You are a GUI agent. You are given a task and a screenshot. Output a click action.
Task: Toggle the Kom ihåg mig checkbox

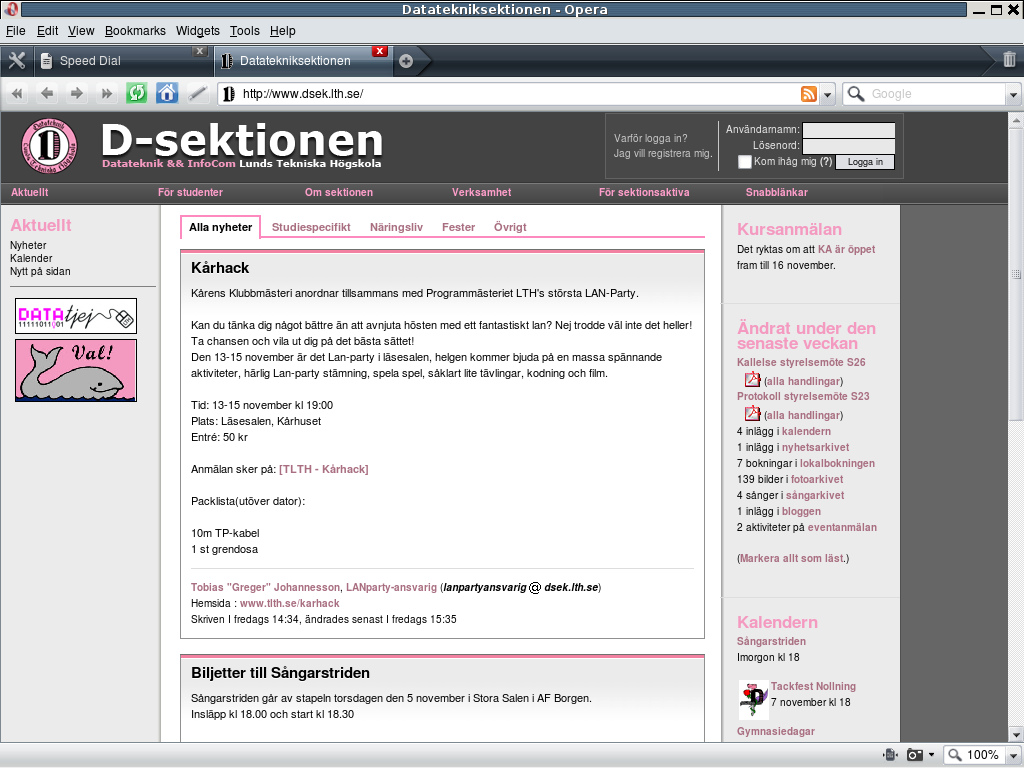744,162
